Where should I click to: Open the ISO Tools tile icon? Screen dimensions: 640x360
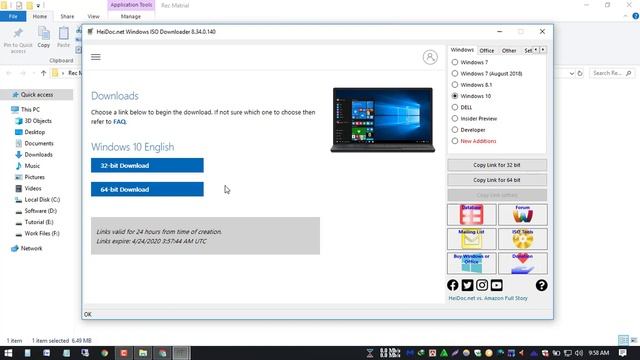(x=522, y=239)
